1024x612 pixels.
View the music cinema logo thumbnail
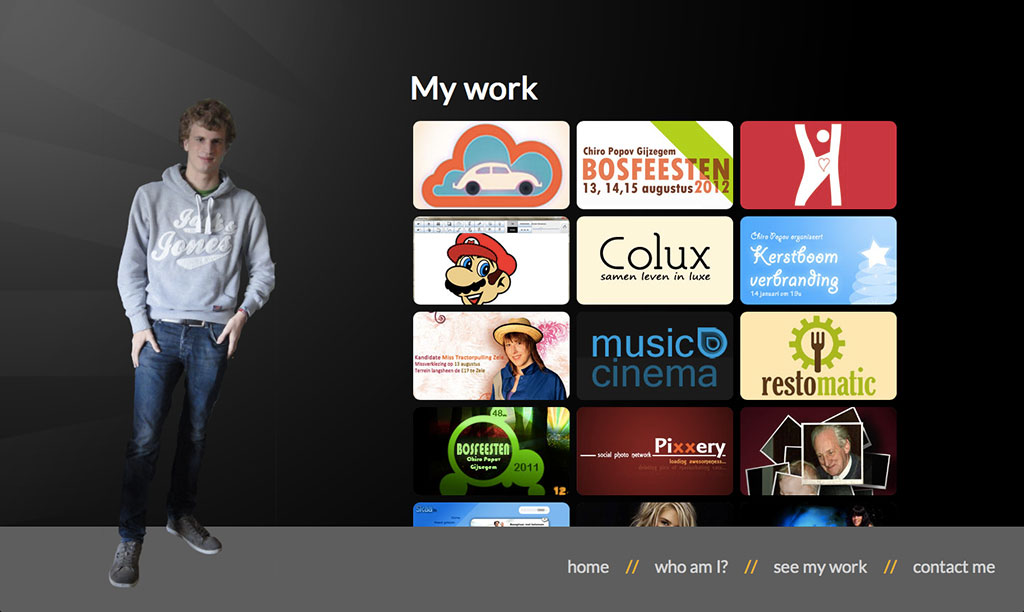click(x=654, y=356)
